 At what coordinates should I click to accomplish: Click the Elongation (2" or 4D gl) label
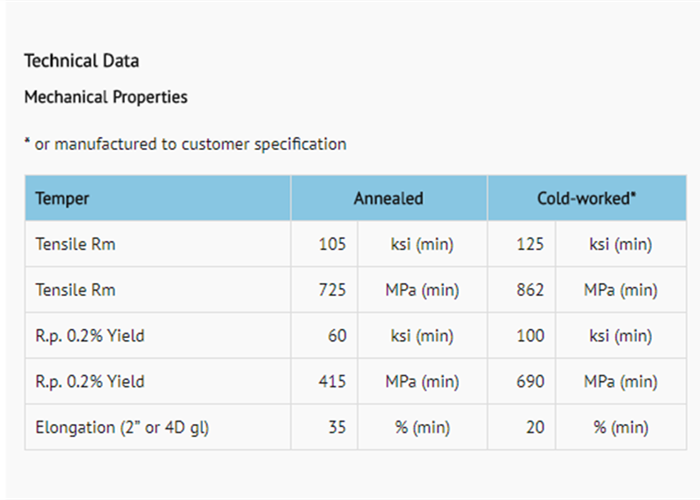[122, 428]
